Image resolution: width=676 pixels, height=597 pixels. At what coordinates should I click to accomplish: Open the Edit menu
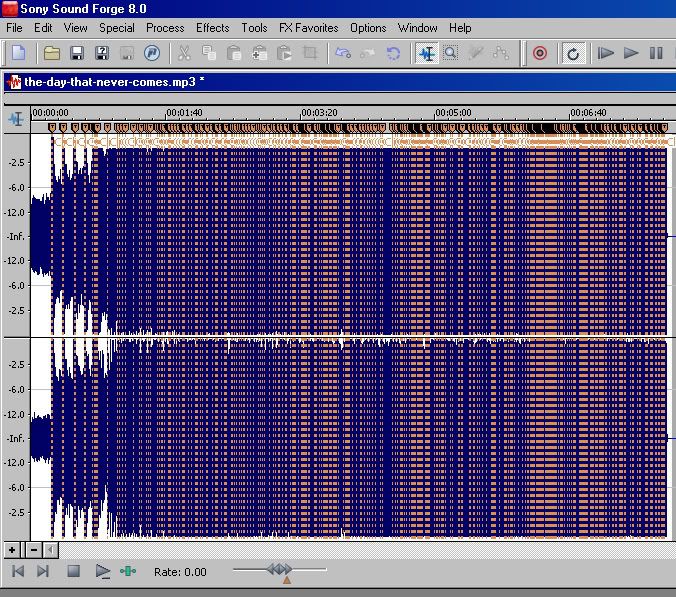[x=43, y=28]
